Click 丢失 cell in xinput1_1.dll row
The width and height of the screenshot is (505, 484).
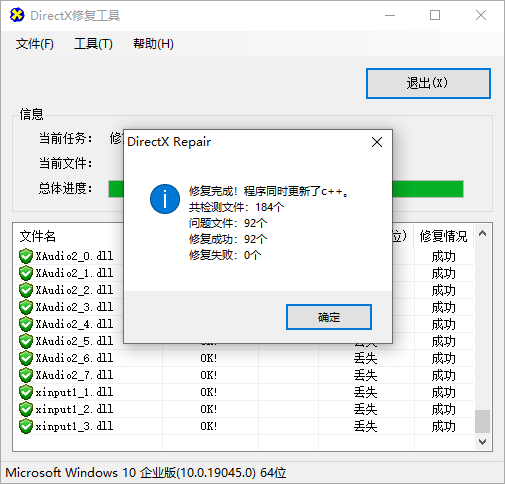point(365,392)
